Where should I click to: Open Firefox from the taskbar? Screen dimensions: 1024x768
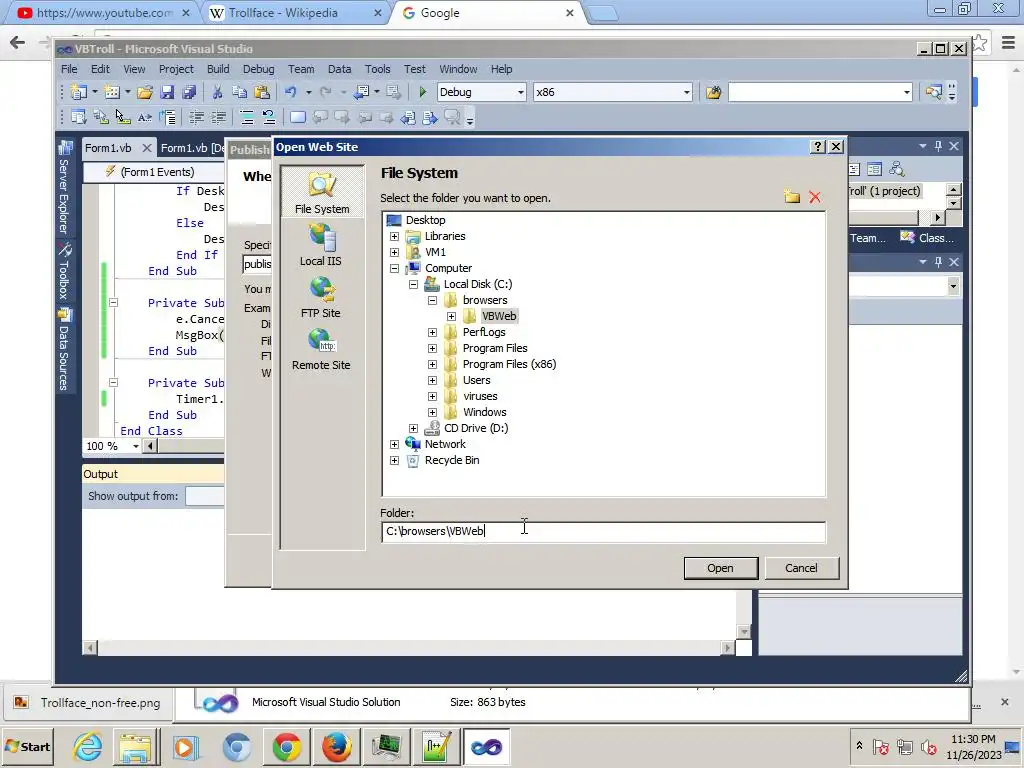coord(336,746)
